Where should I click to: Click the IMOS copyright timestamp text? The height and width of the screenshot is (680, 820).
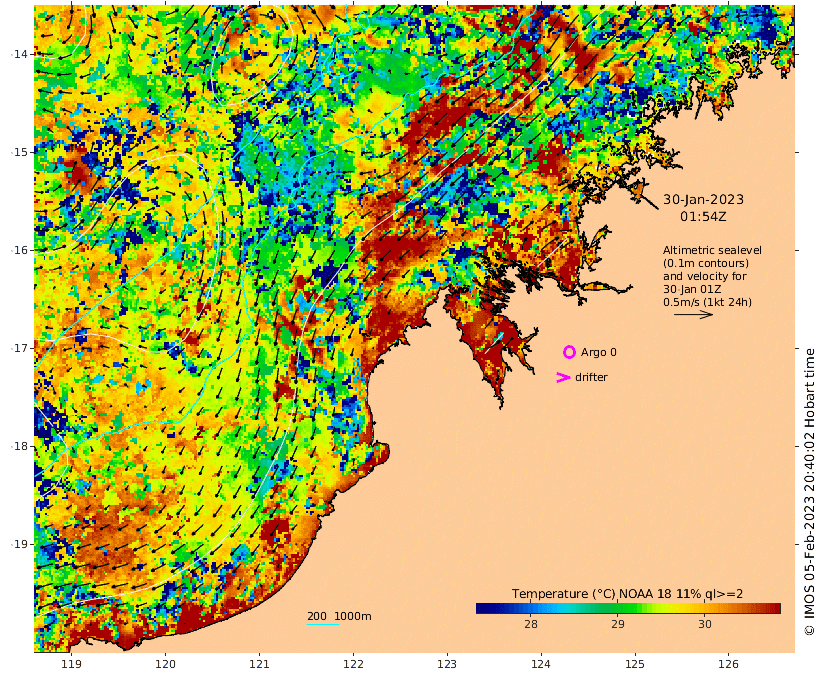[809, 492]
